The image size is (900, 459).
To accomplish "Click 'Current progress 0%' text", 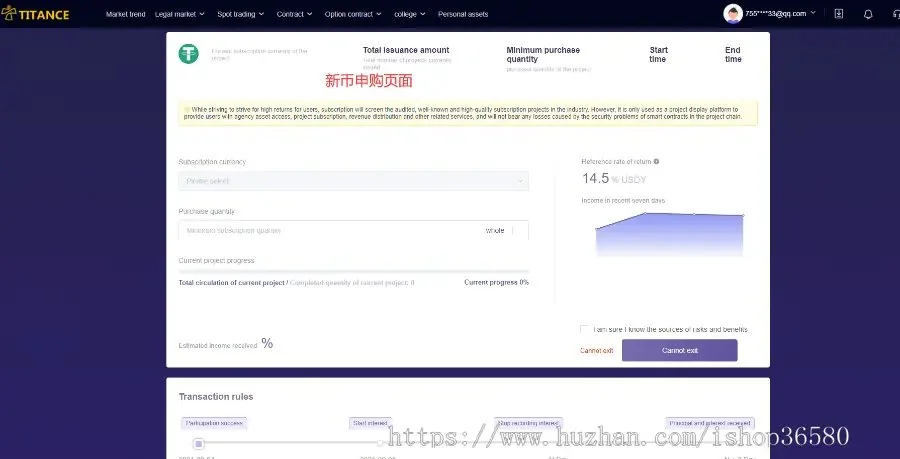I will point(496,282).
